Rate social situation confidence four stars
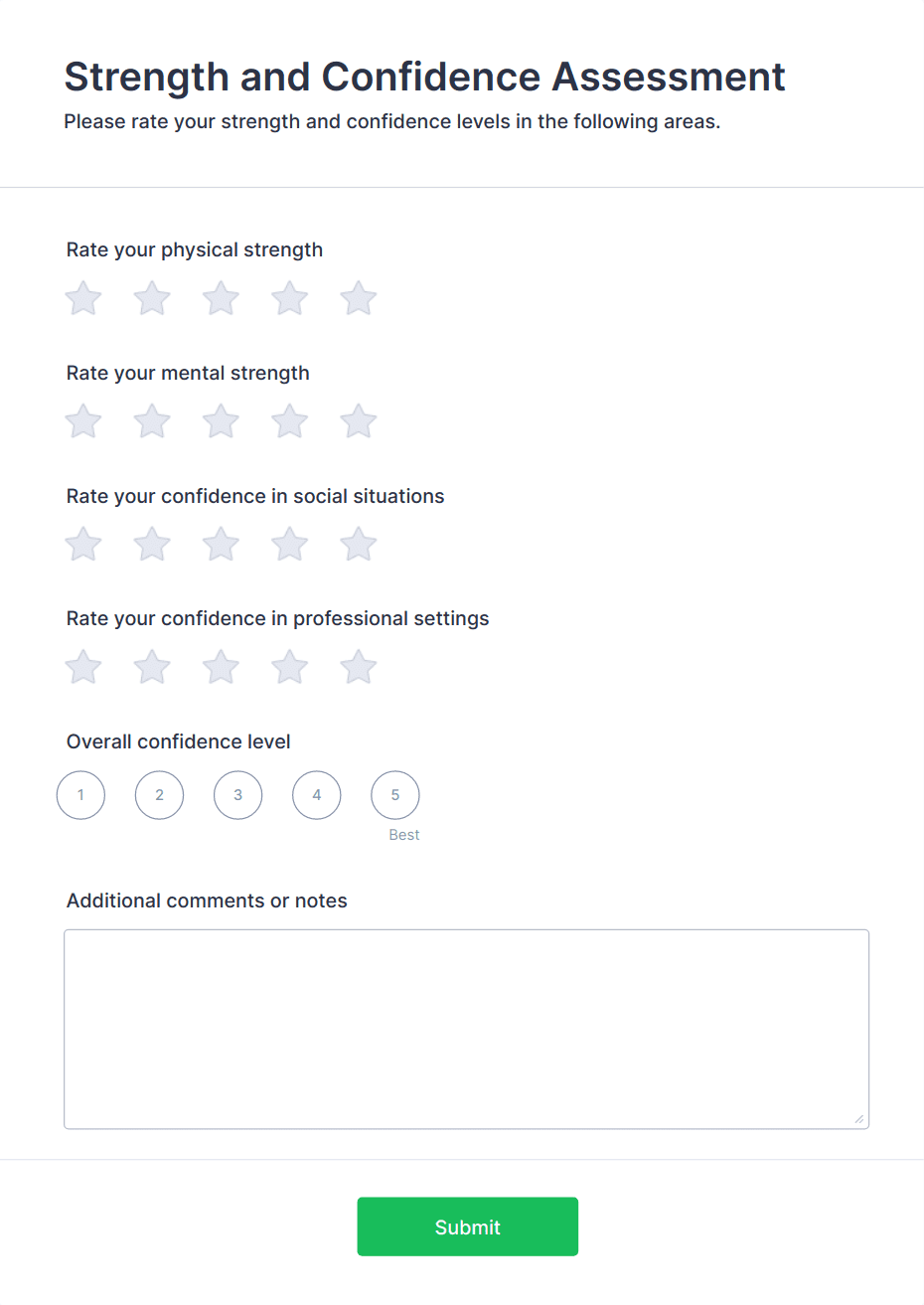924x1305 pixels. pyautogui.click(x=289, y=544)
